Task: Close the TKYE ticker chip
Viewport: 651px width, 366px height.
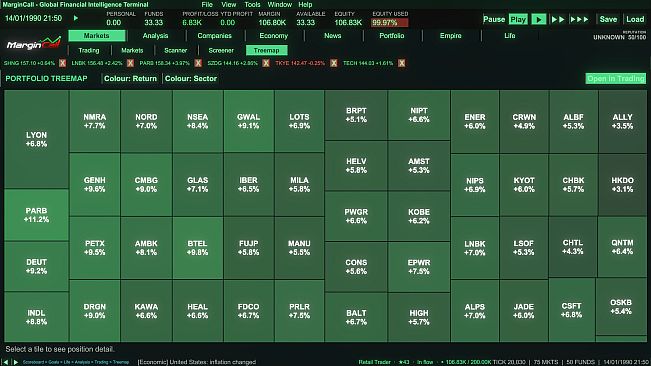Action: tap(333, 63)
